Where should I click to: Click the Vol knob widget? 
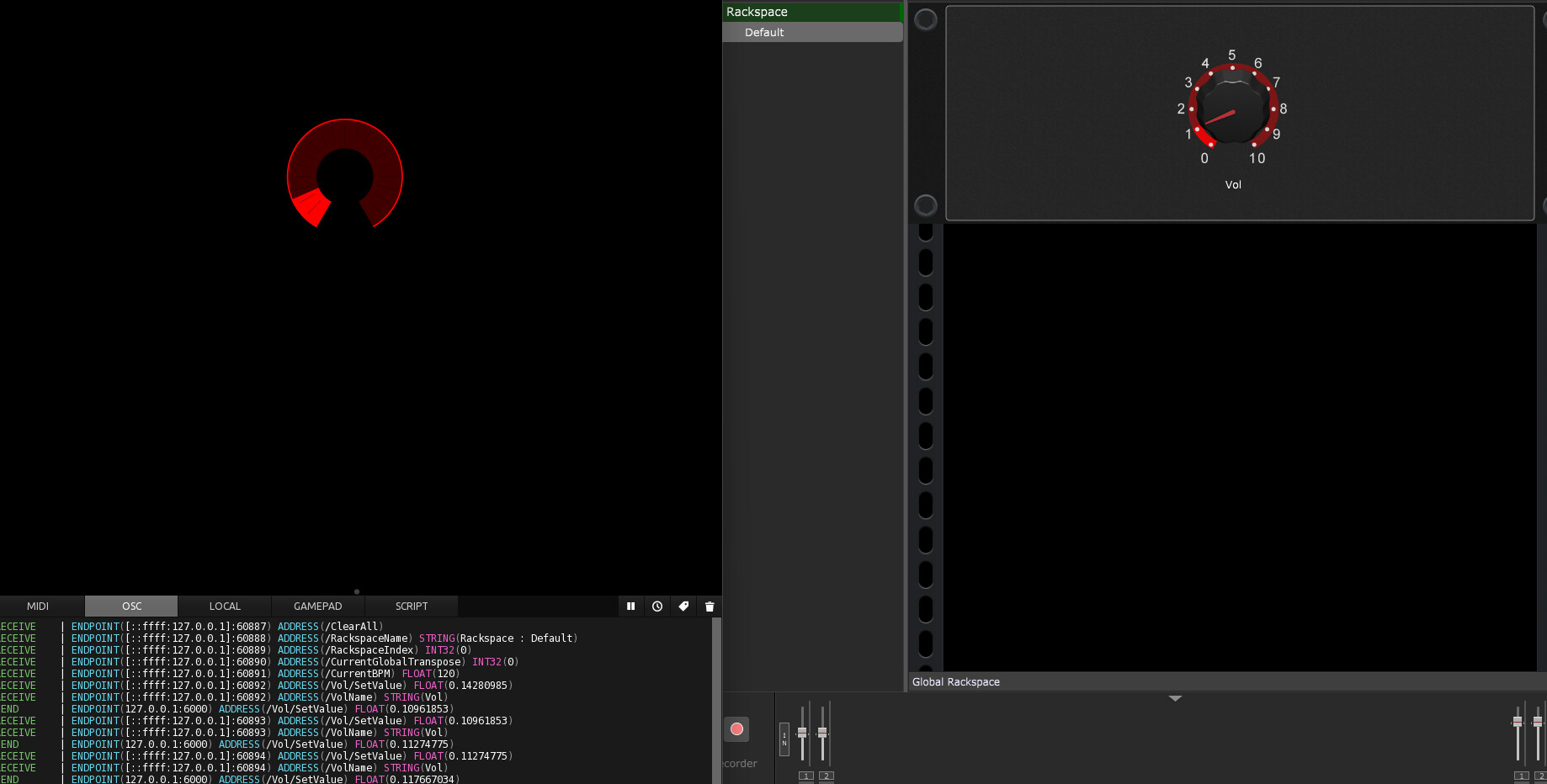[1232, 109]
